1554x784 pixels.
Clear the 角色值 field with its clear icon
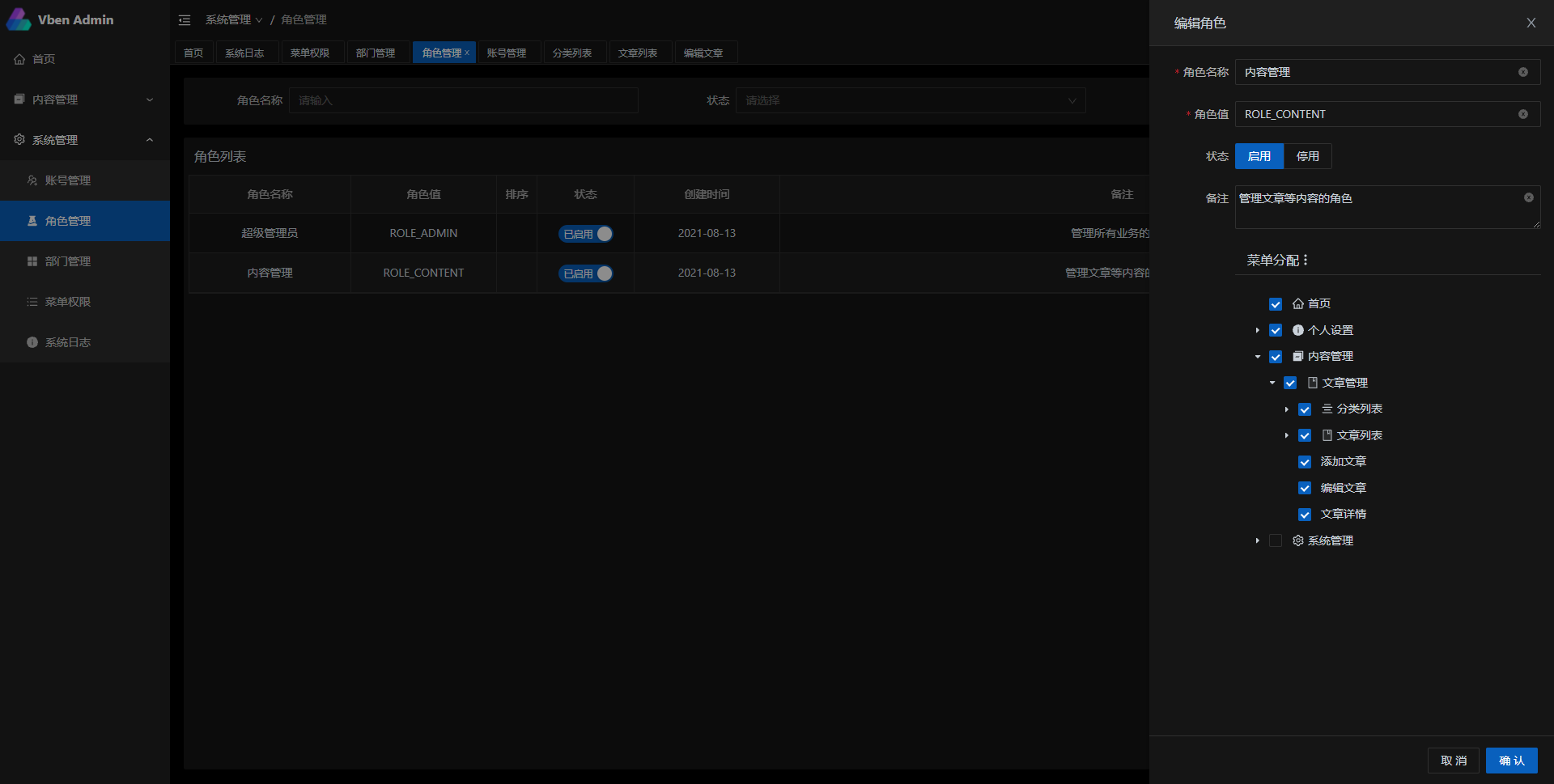pos(1523,114)
